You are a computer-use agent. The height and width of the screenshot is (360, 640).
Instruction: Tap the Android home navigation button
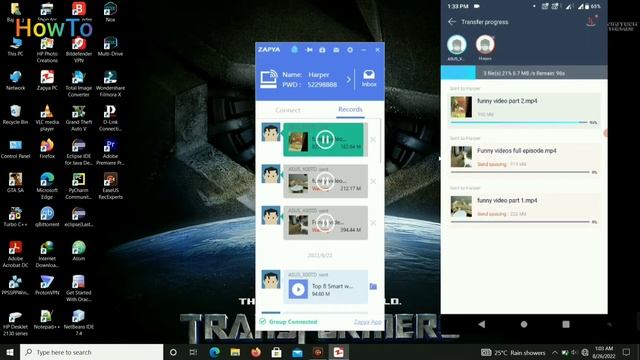click(x=524, y=324)
